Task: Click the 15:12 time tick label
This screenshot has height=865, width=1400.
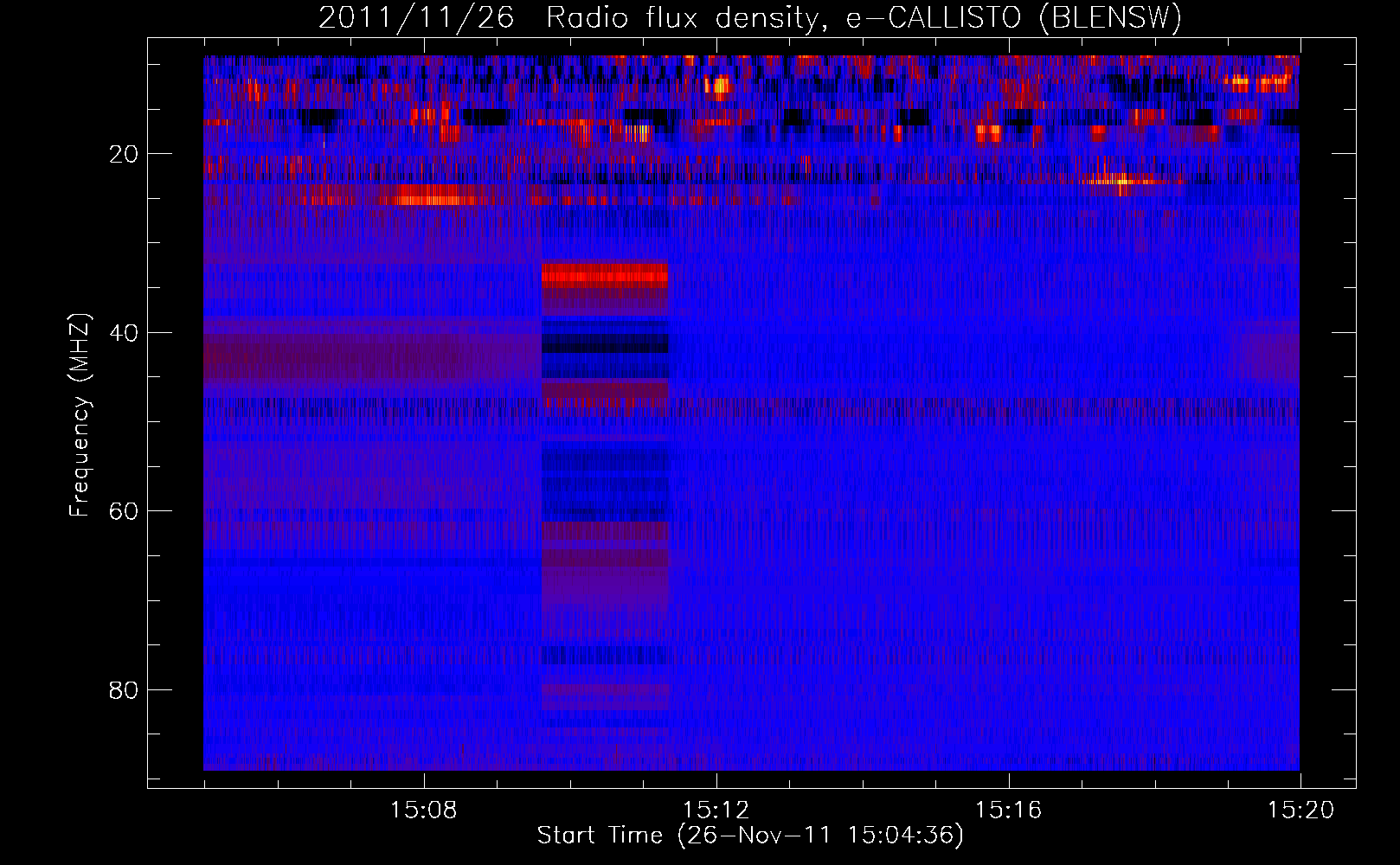Action: pos(716,811)
